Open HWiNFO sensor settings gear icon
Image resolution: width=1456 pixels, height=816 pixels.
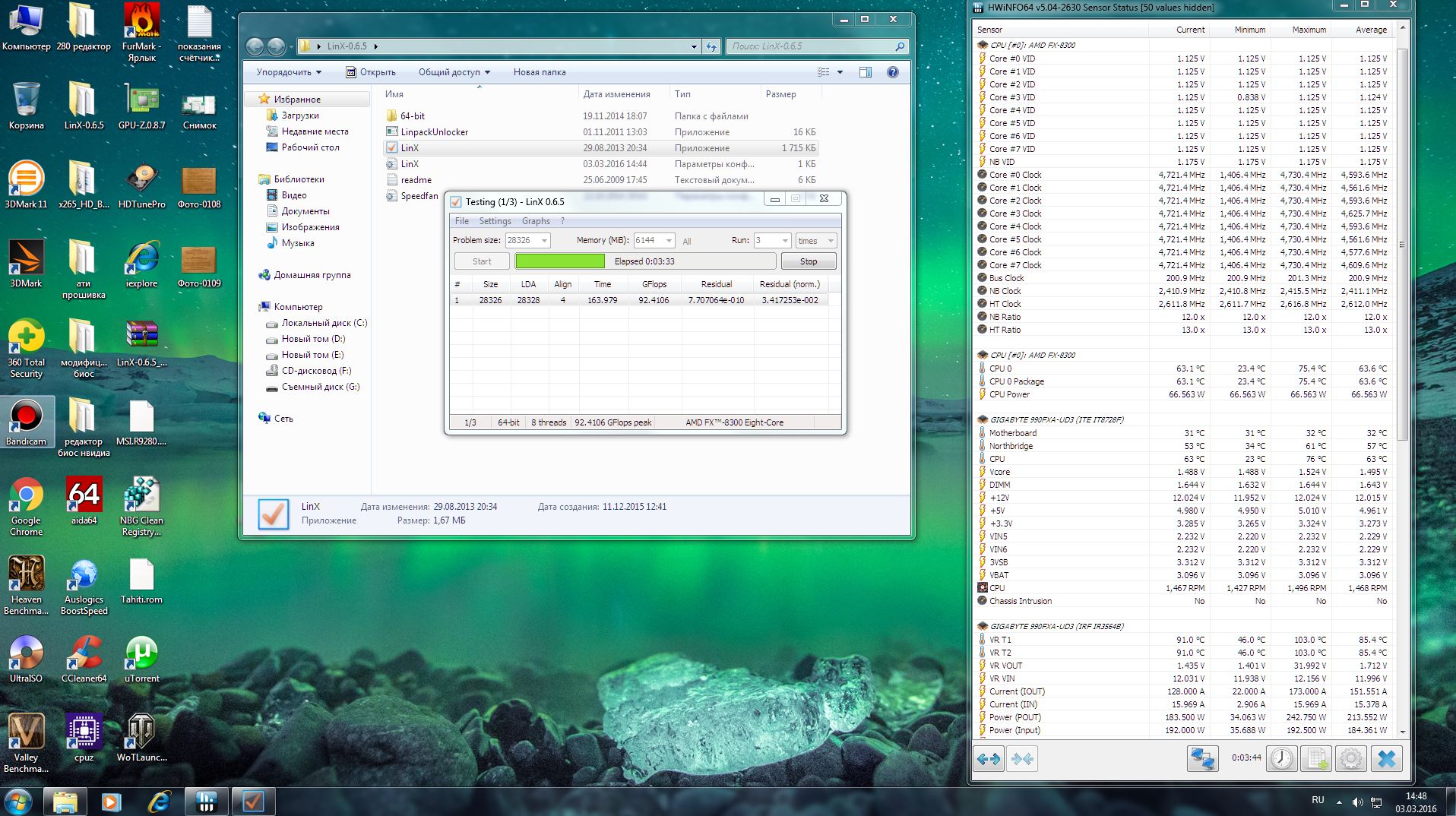point(1350,758)
